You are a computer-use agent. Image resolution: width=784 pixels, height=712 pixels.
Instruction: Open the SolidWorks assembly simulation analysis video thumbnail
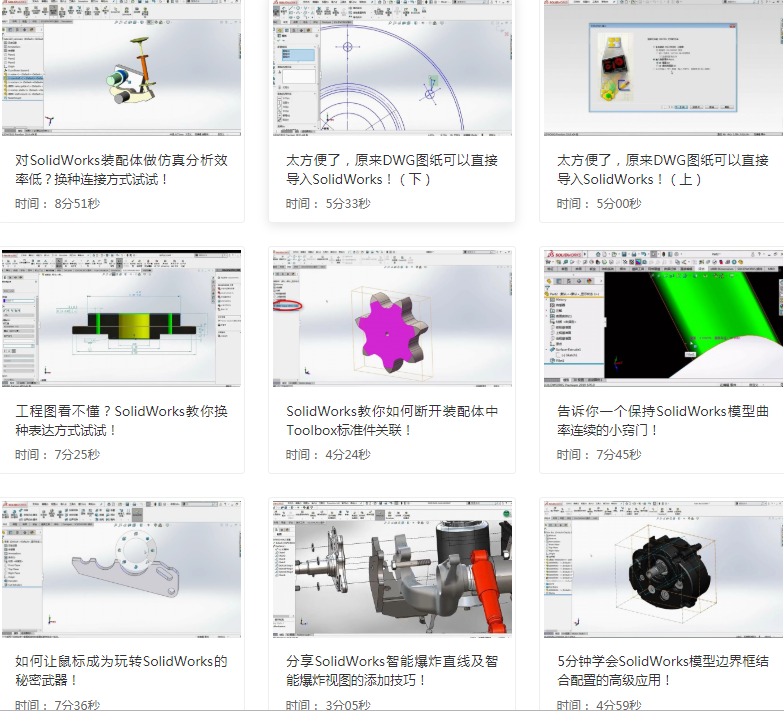tap(121, 68)
